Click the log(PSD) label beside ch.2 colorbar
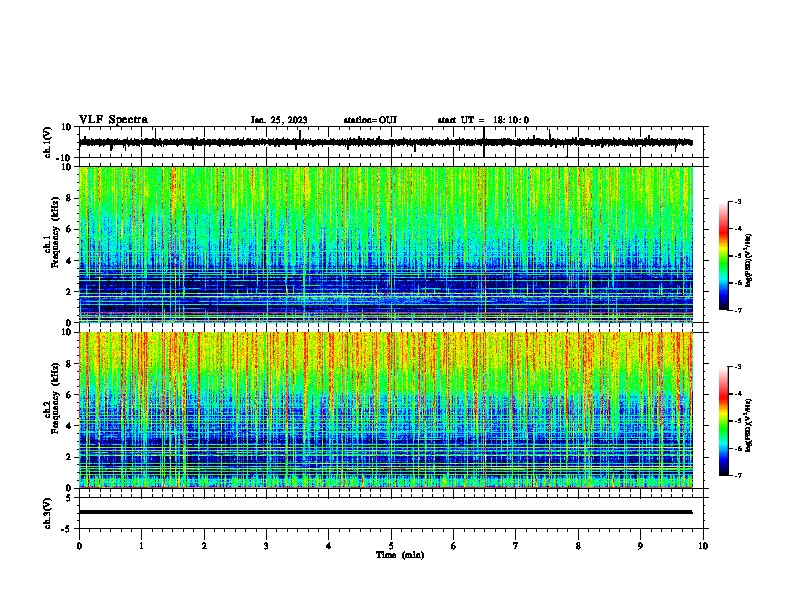The image size is (792, 612). click(748, 425)
